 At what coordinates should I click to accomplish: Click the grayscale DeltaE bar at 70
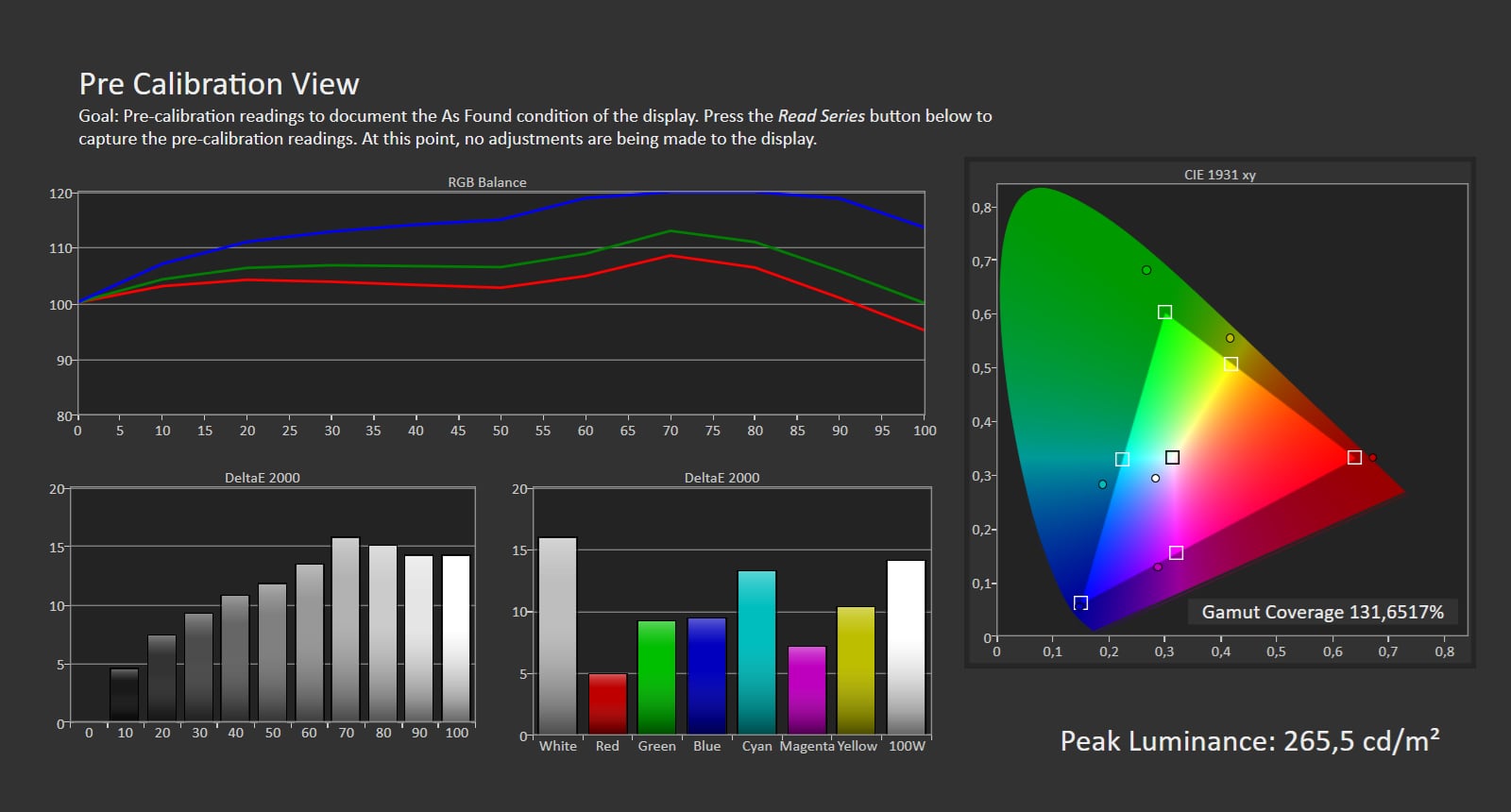(346, 630)
